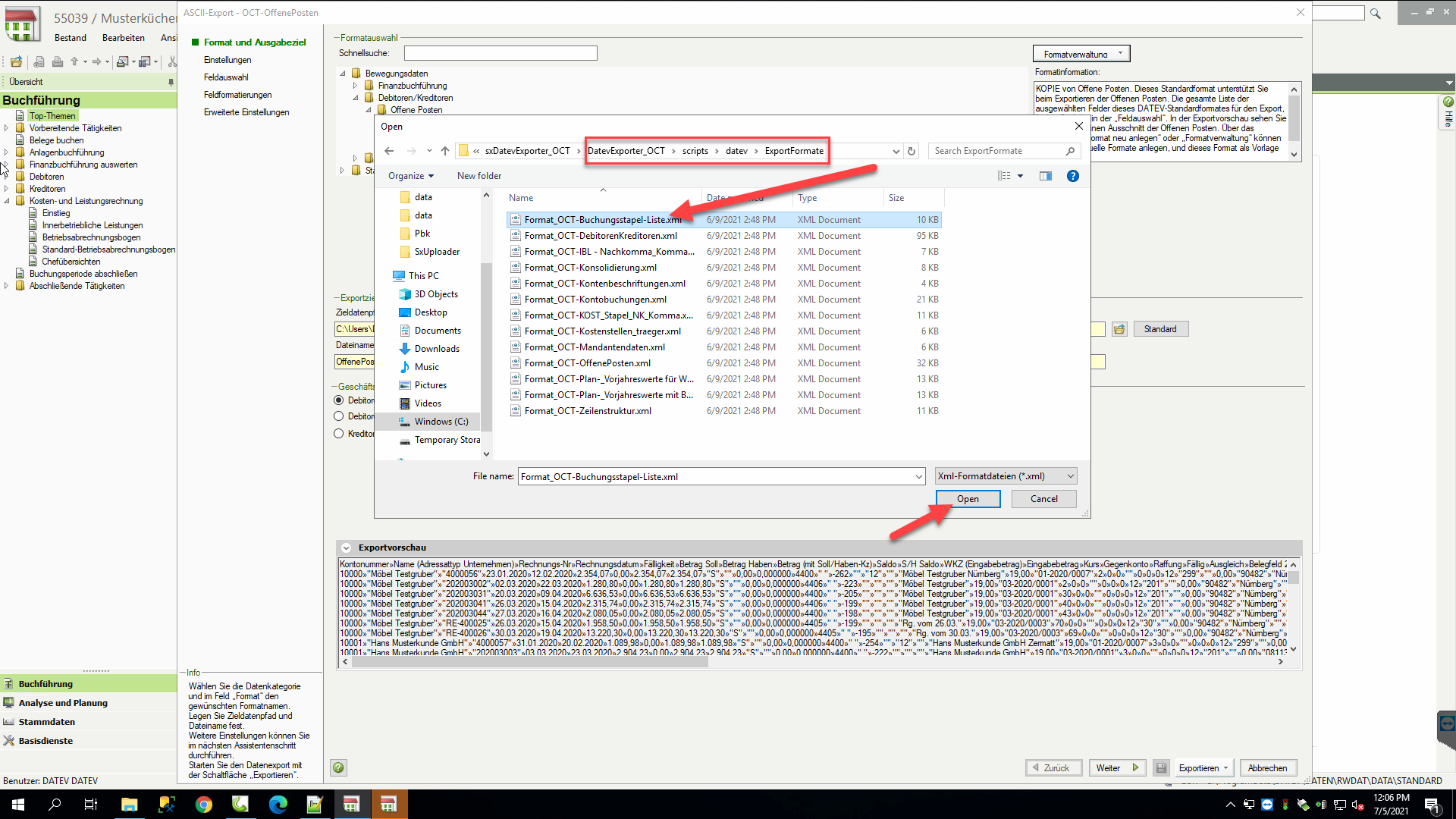
Task: Open the Stammdaten module in the sidebar
Action: tap(45, 721)
